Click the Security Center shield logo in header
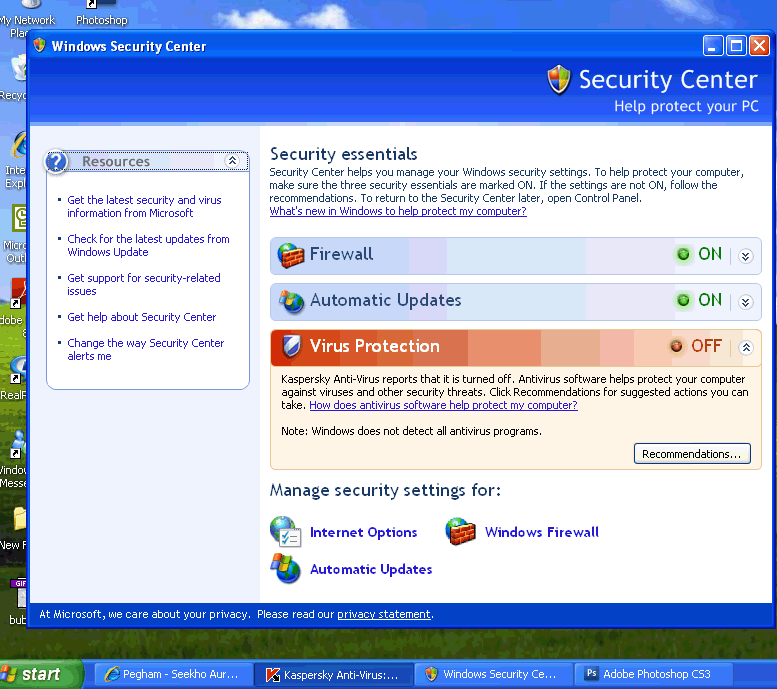 click(x=559, y=80)
